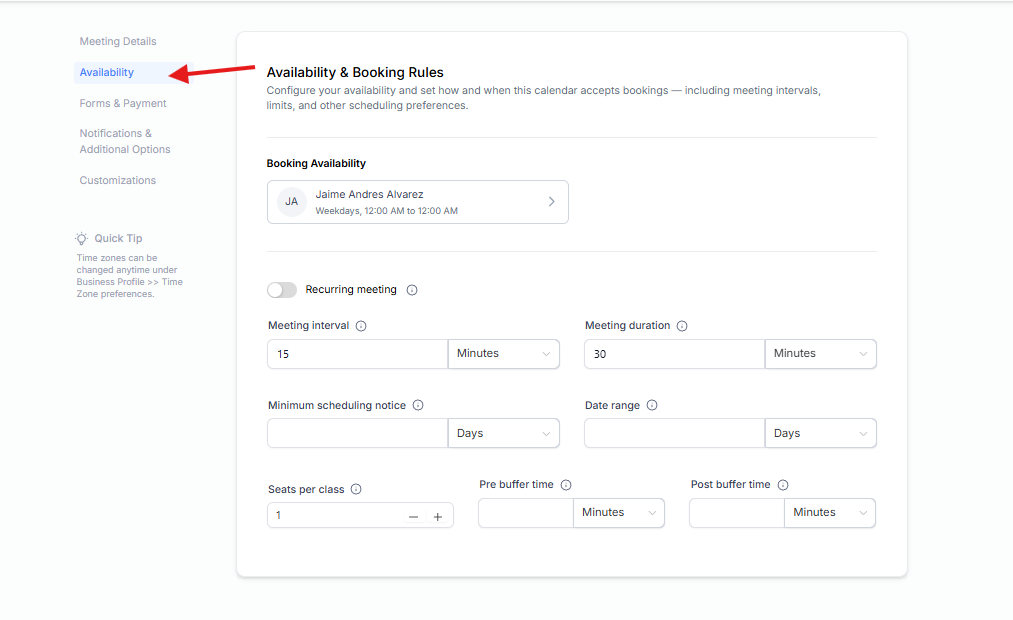Click Seats per class info icon
This screenshot has height=620, width=1013.
[356, 490]
